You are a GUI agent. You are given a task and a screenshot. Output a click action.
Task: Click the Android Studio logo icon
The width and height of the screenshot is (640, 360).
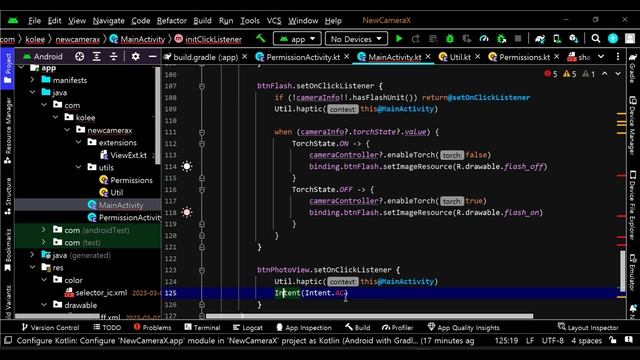pos(13,20)
